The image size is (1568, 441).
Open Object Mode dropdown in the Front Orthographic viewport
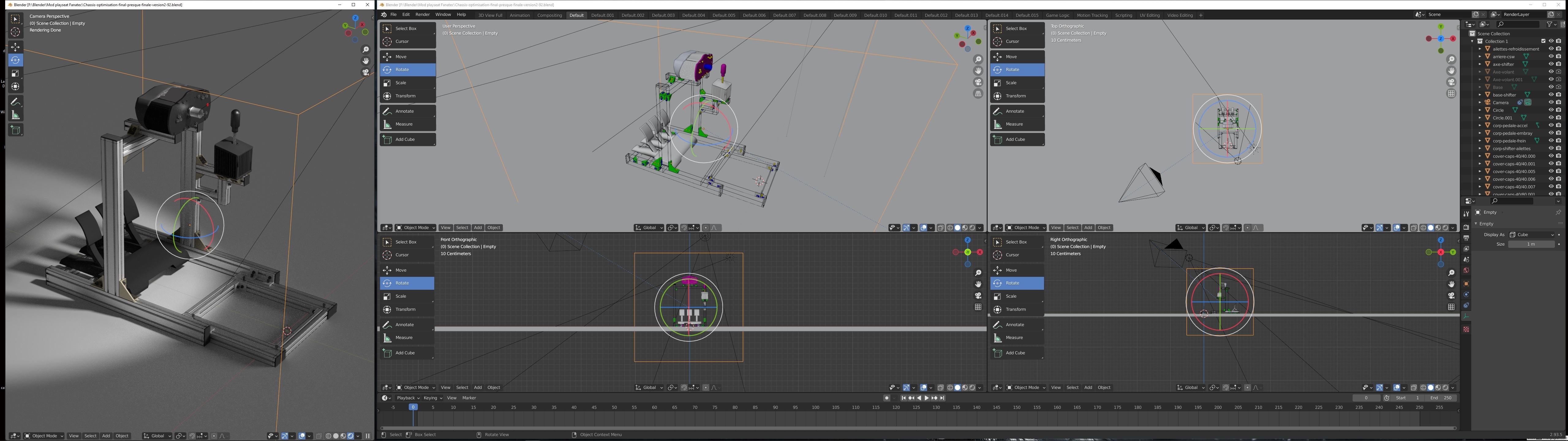[x=416, y=387]
